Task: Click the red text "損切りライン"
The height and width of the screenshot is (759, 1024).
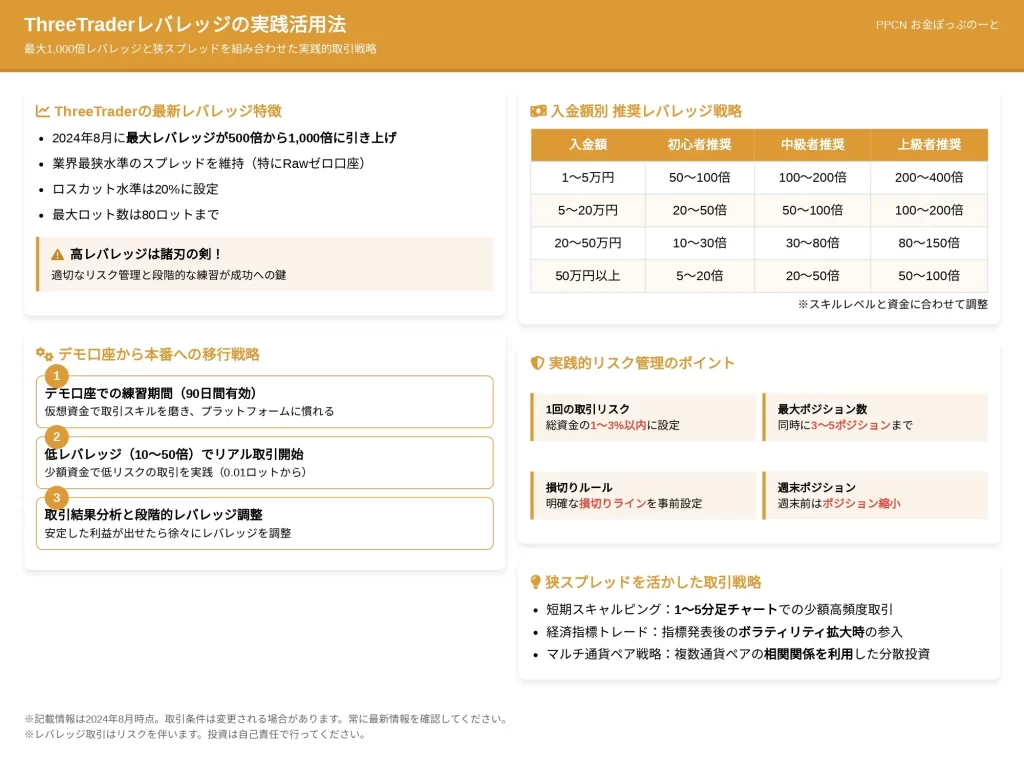Action: pyautogui.click(x=613, y=504)
